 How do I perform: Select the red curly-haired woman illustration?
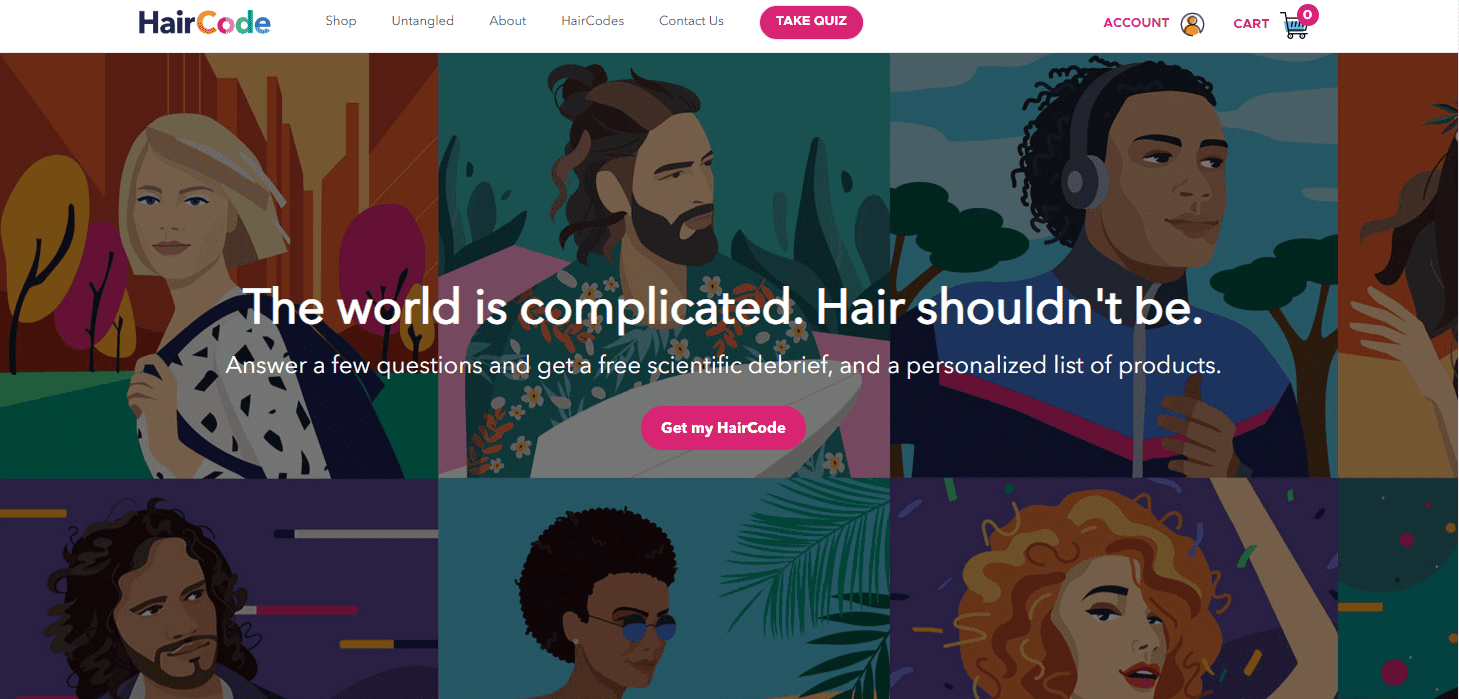coord(1114,588)
